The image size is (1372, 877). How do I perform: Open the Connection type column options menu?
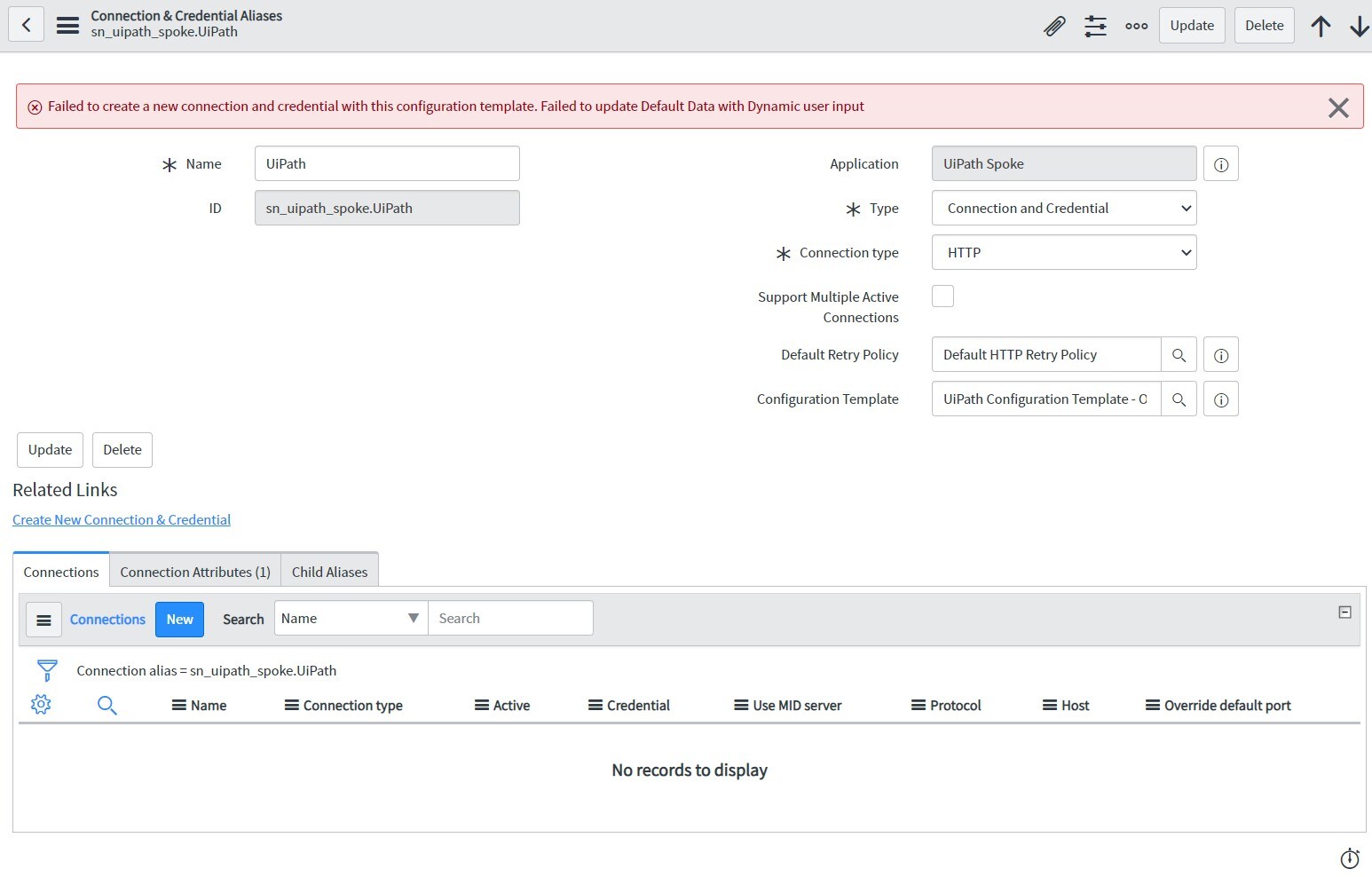click(x=291, y=706)
